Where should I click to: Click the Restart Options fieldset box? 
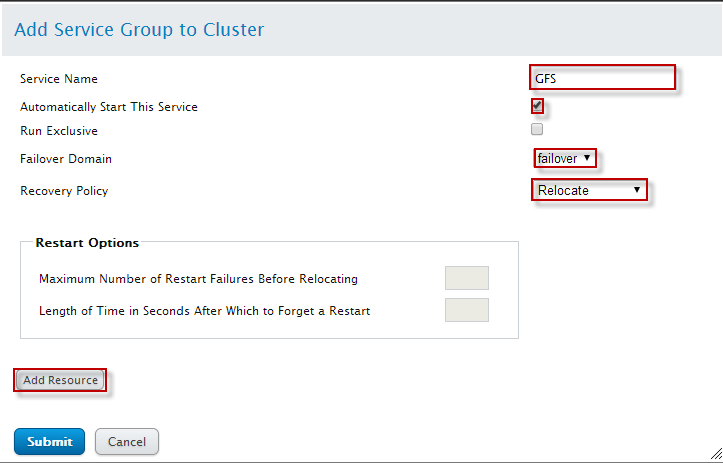pyautogui.click(x=268, y=328)
